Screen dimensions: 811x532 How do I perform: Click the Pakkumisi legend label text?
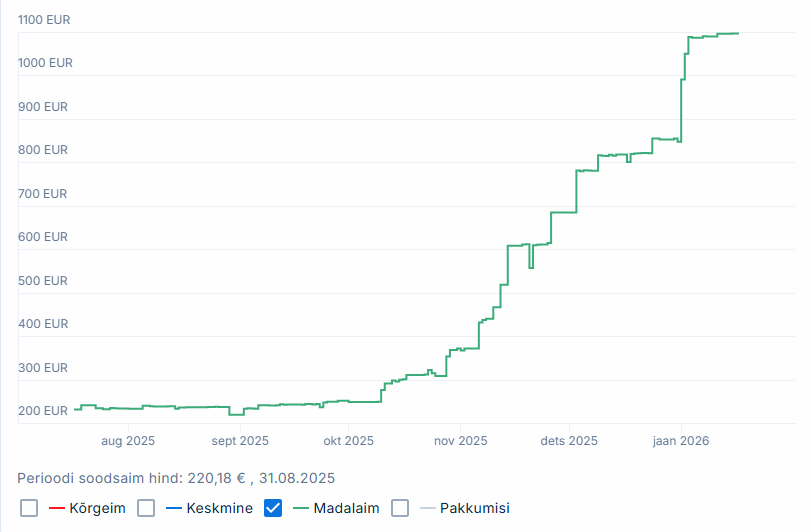[x=476, y=508]
